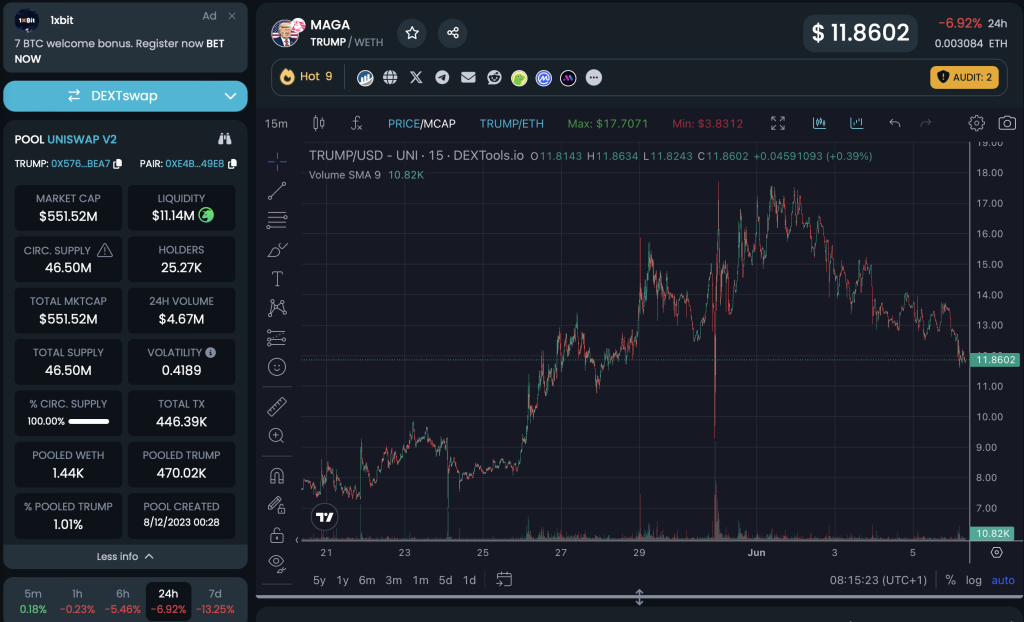Click the liquidity lock green badge
1024x622 pixels.
click(206, 215)
